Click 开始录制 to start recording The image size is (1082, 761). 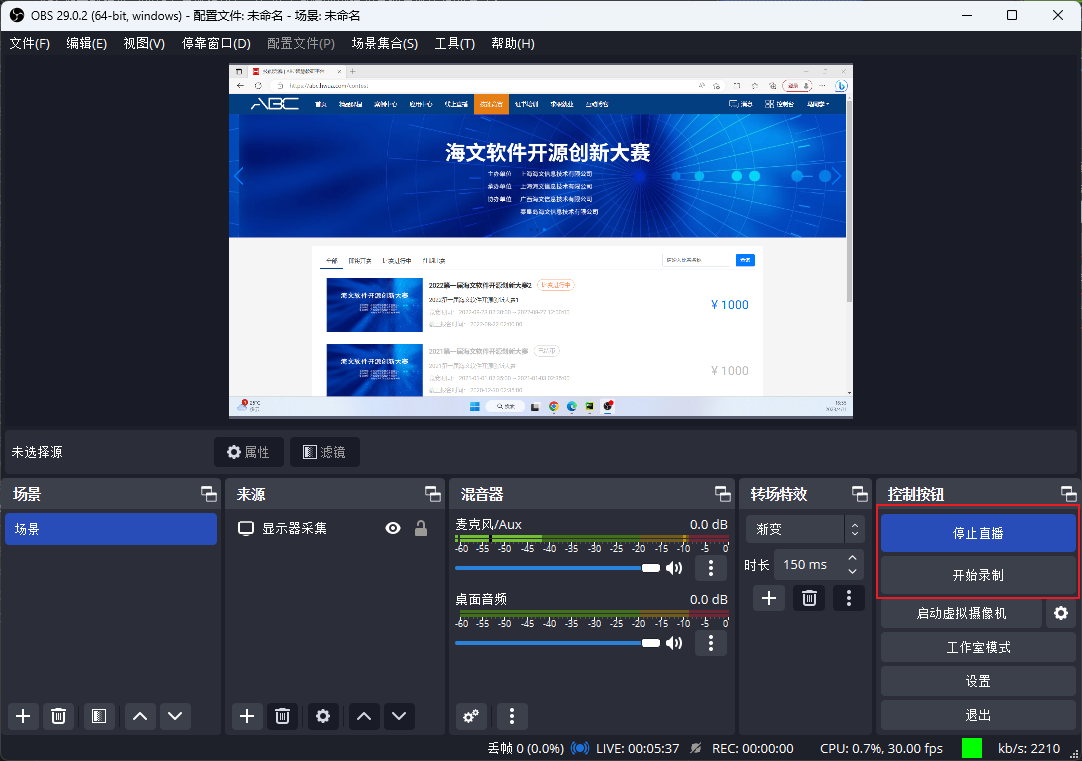coord(978,575)
